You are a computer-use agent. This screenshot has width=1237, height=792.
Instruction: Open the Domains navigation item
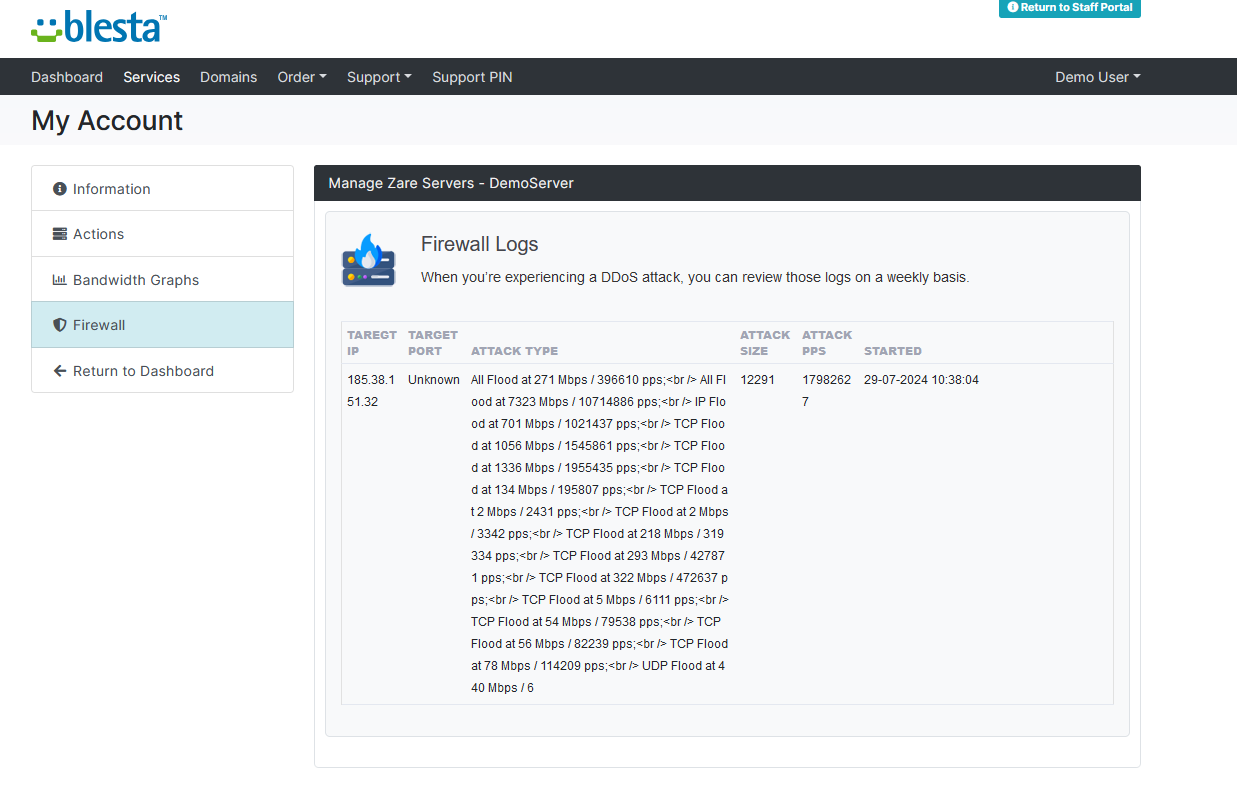coord(228,77)
